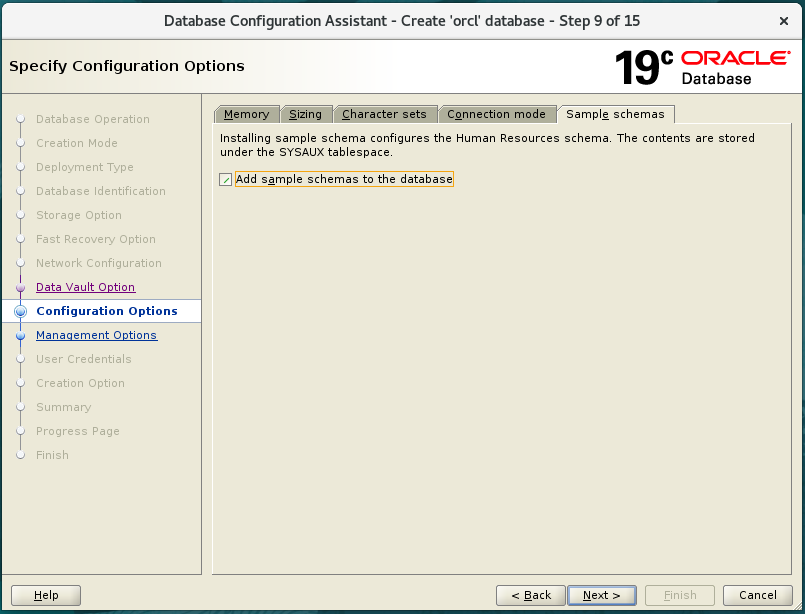The width and height of the screenshot is (805, 614).
Task: Click the Network Configuration step label
Action: [x=99, y=263]
